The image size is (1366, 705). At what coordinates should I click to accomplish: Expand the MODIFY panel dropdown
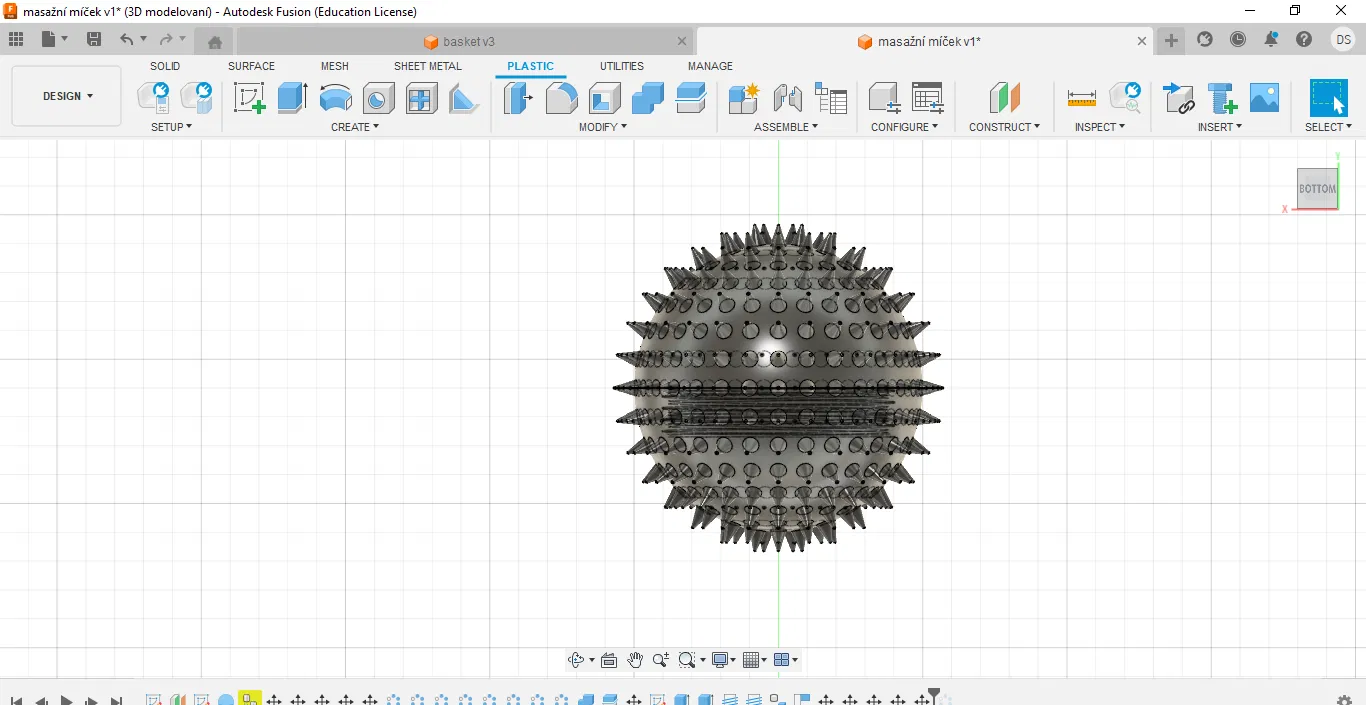(x=603, y=127)
